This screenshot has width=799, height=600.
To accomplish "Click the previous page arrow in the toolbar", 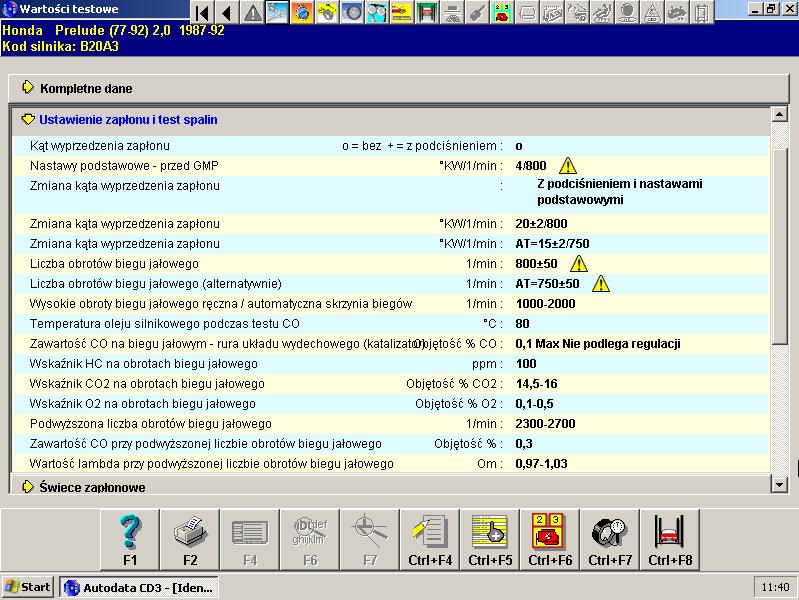I will (x=227, y=13).
